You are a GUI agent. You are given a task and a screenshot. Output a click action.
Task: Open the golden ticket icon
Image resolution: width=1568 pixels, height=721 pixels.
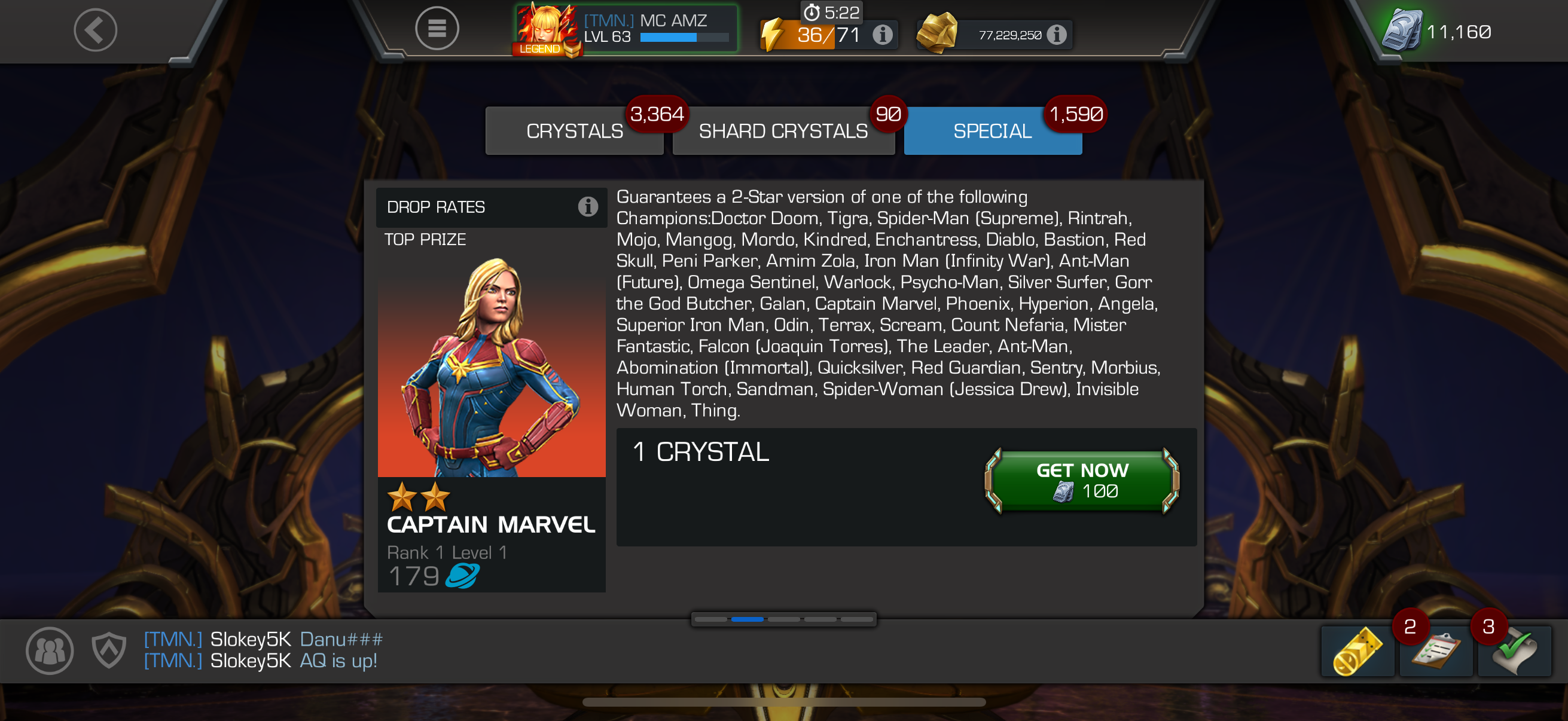(x=1357, y=651)
